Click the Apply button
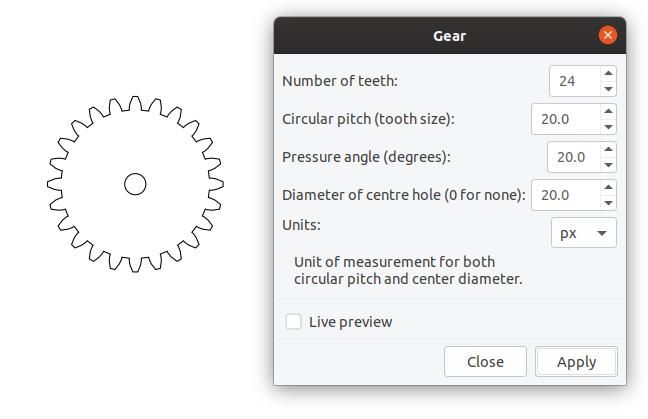This screenshot has height=419, width=648. pyautogui.click(x=576, y=362)
